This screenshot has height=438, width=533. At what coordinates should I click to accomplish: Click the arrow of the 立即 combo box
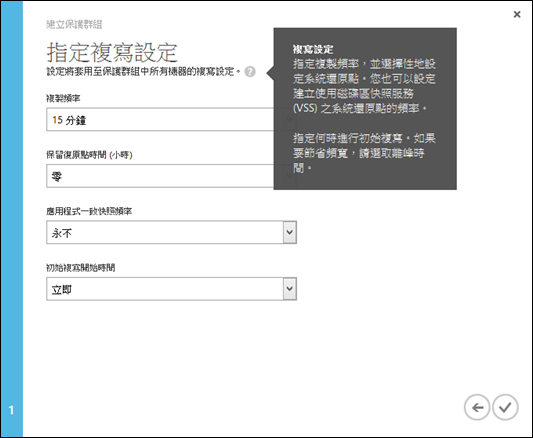(x=290, y=288)
